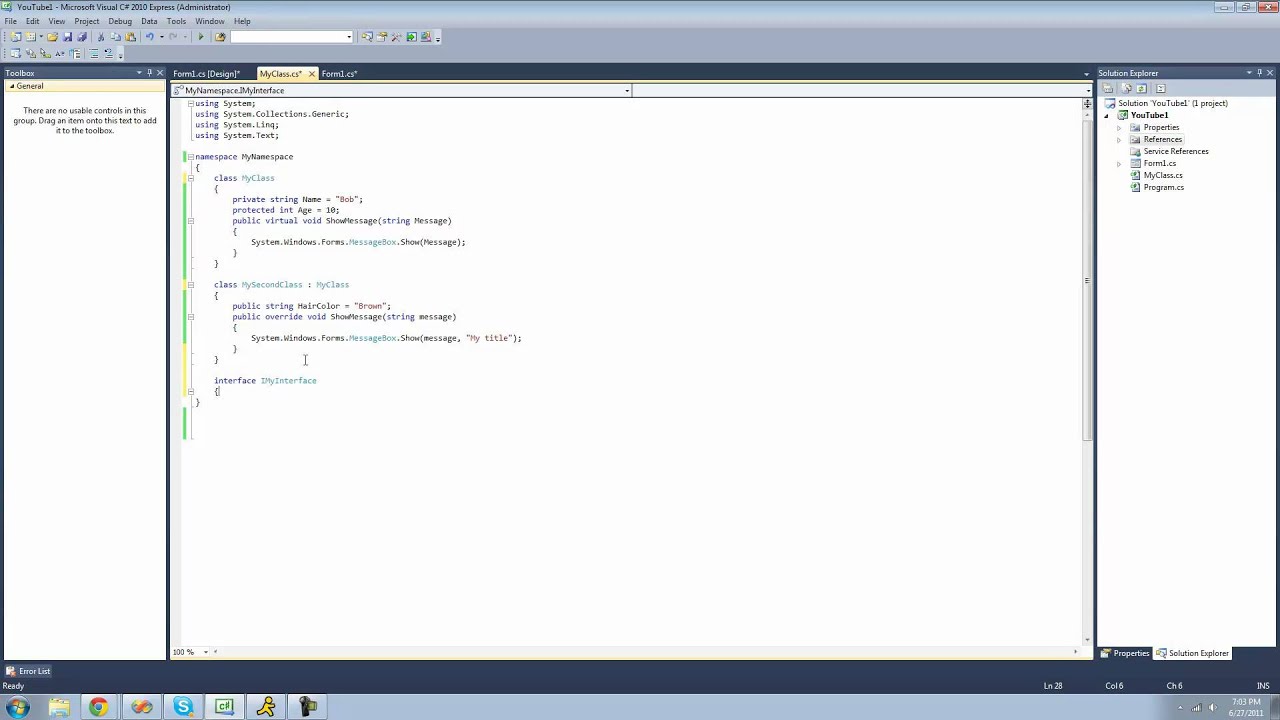Switch to the Form1.cs code tab

pyautogui.click(x=339, y=74)
